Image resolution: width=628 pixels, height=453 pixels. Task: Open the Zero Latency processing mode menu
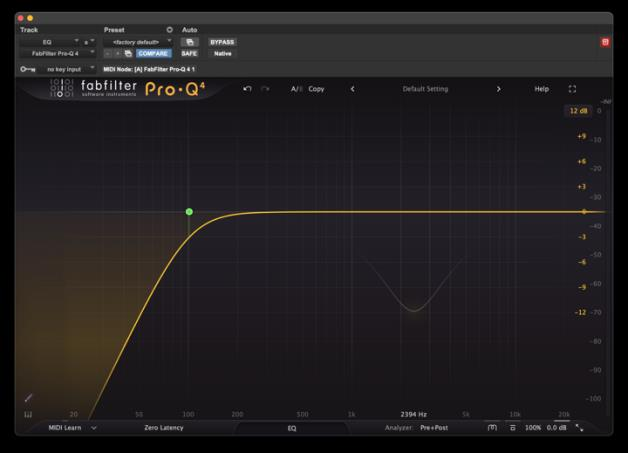pyautogui.click(x=164, y=428)
